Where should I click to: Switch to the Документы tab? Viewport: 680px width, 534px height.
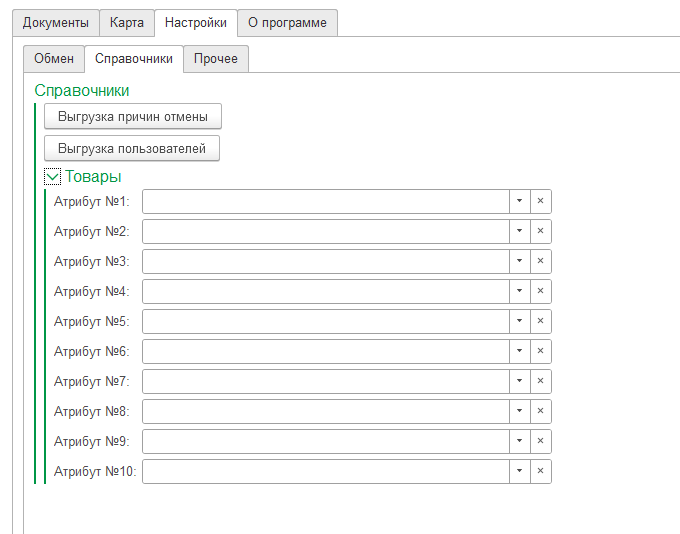(56, 23)
